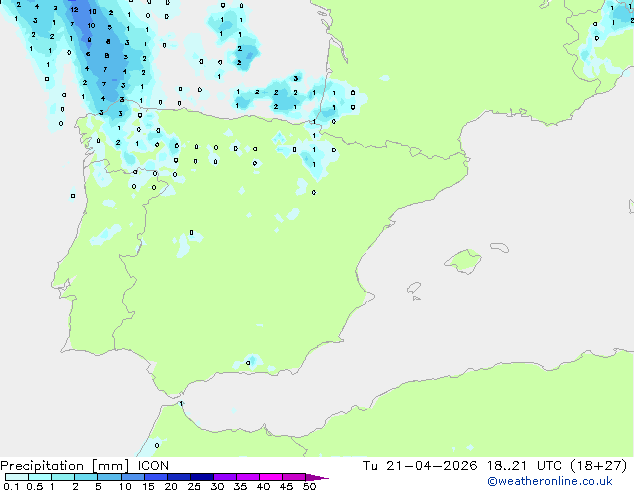Click the '12' precipitation value on map
Image resolution: width=634 pixels, height=490 pixels.
[x=74, y=9]
